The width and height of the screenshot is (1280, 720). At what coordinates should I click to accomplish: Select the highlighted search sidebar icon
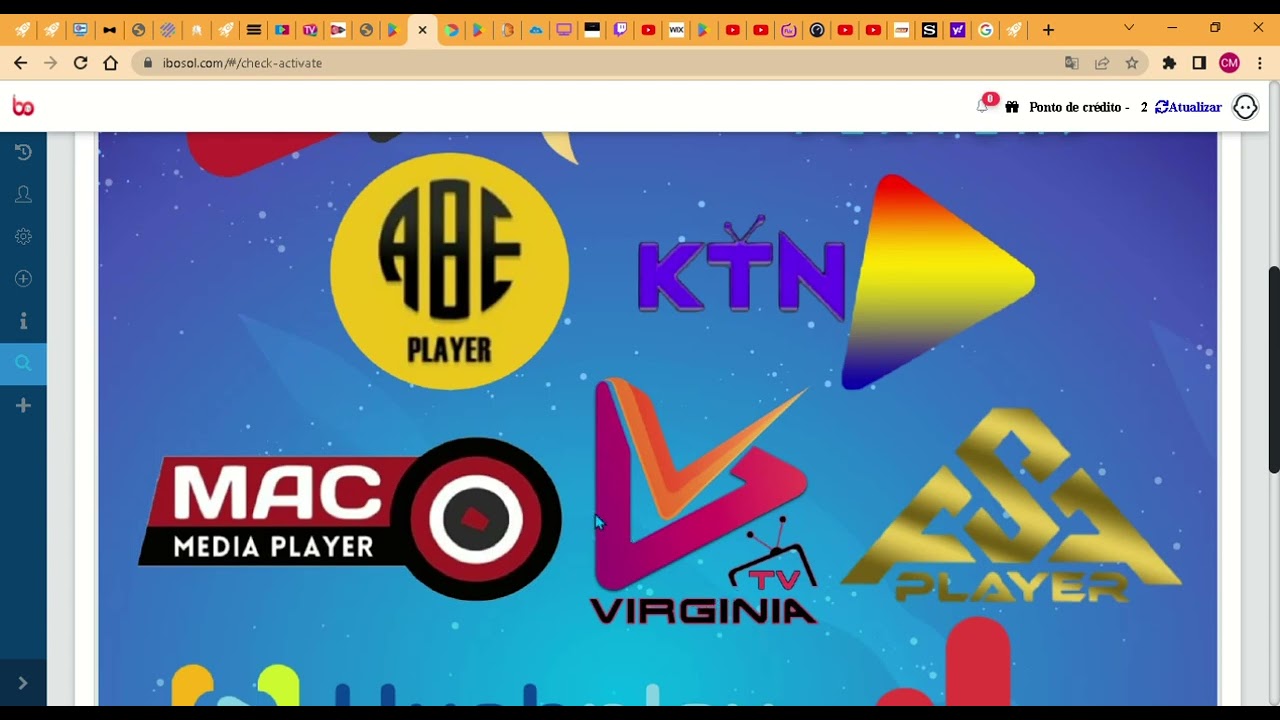(23, 364)
